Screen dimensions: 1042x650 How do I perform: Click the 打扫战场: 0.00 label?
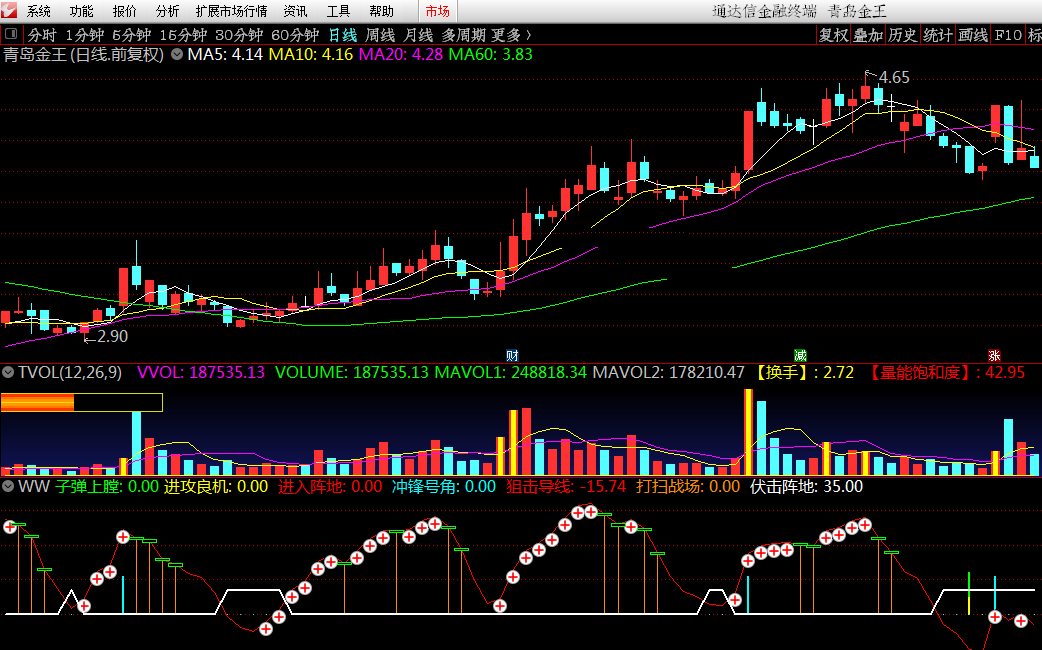(688, 487)
